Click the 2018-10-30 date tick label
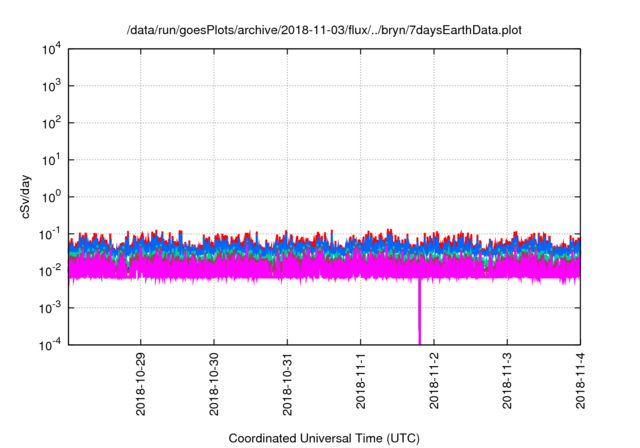640x448 pixels. tap(214, 384)
